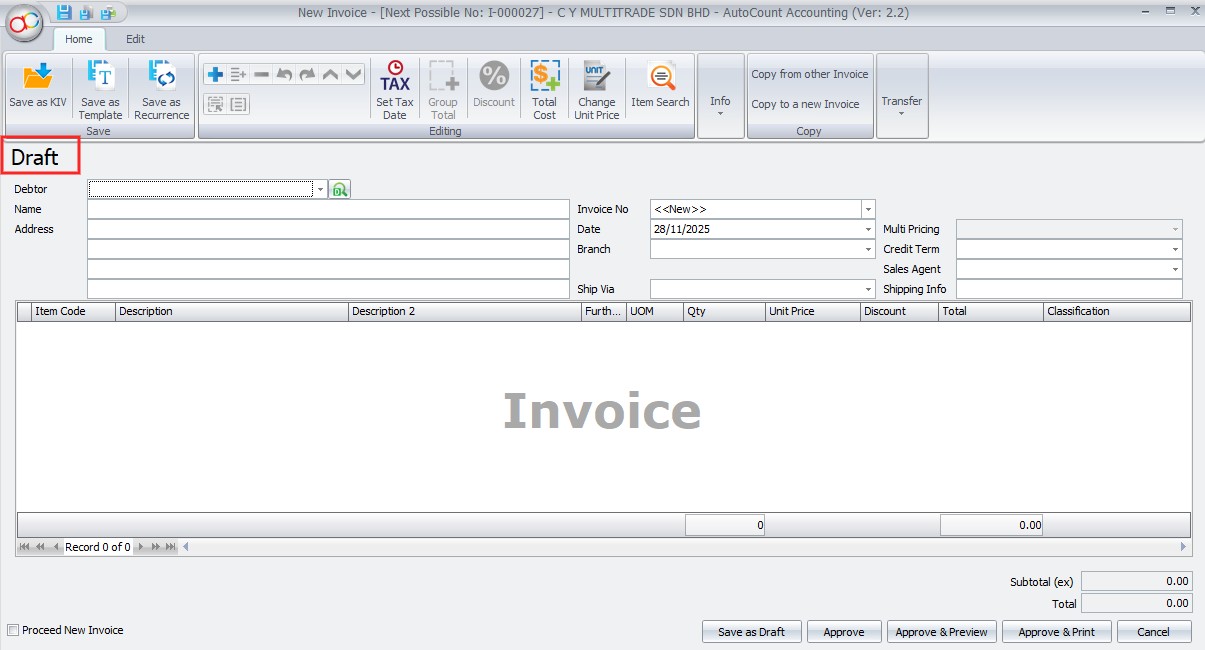Click into the Shipping Info field

point(1068,289)
